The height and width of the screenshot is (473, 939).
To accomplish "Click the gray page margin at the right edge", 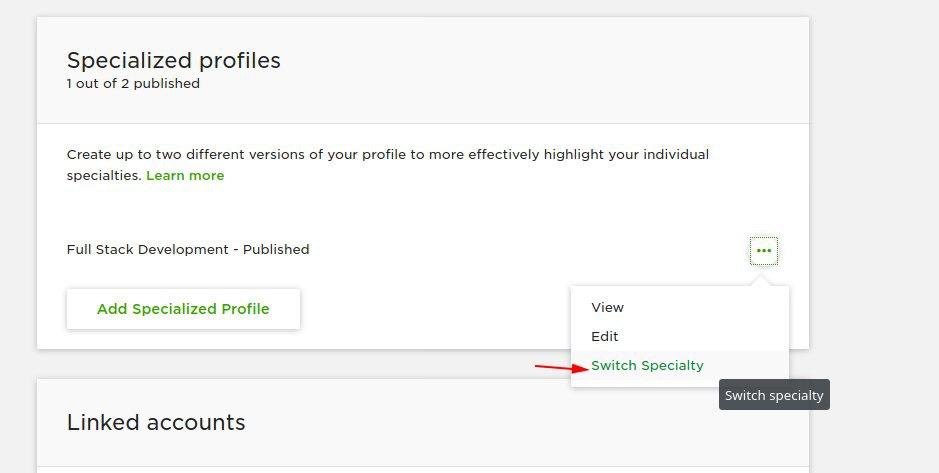I will pos(874,180).
